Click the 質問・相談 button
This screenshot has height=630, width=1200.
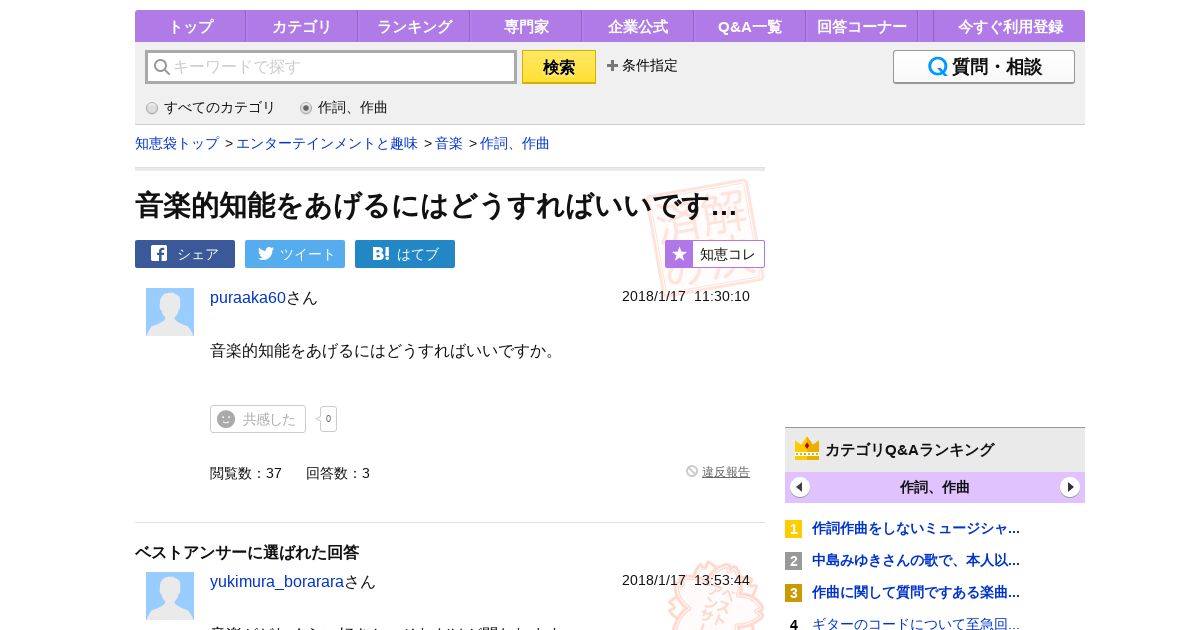click(984, 67)
